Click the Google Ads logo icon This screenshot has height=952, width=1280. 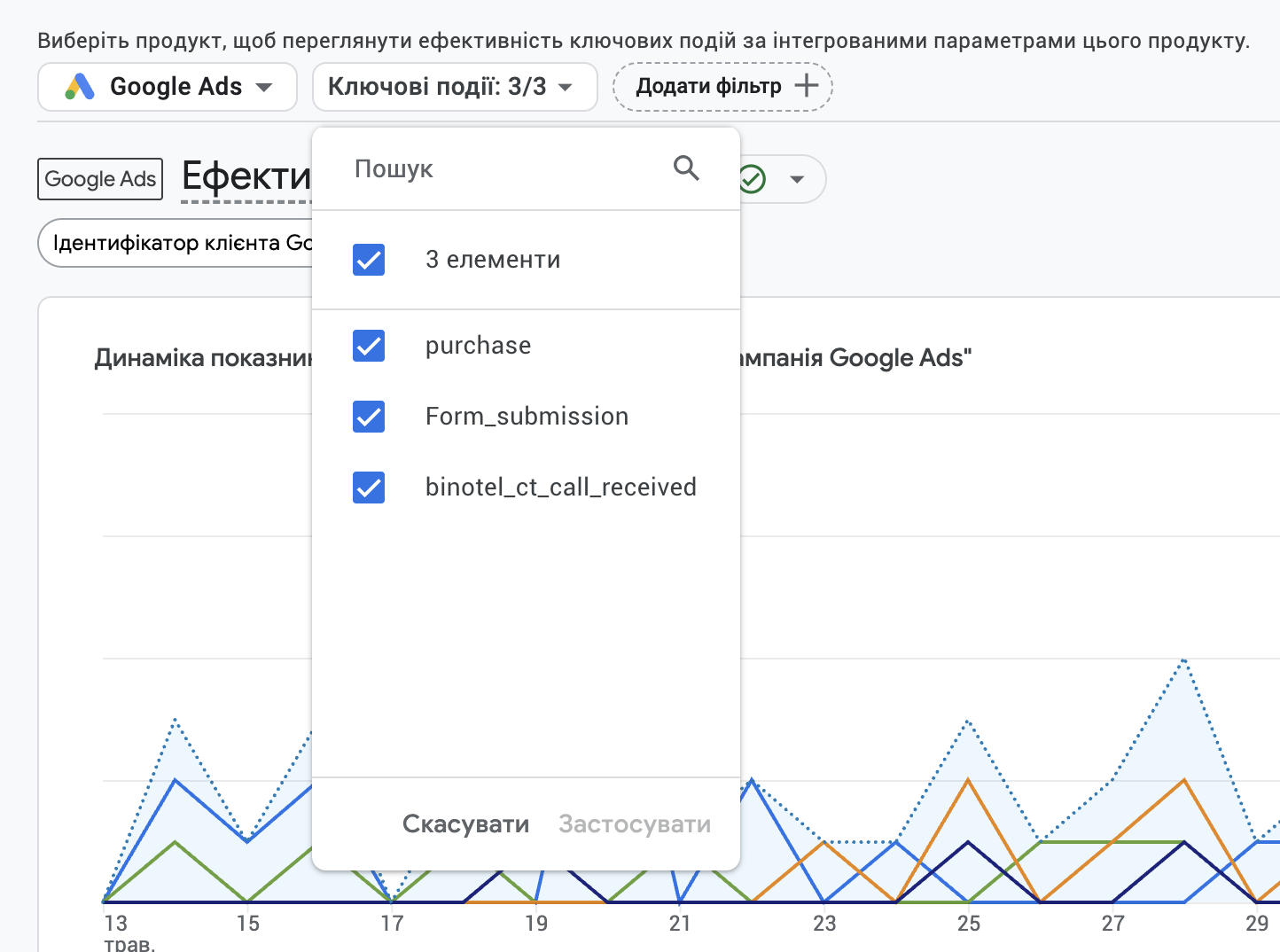click(x=80, y=86)
